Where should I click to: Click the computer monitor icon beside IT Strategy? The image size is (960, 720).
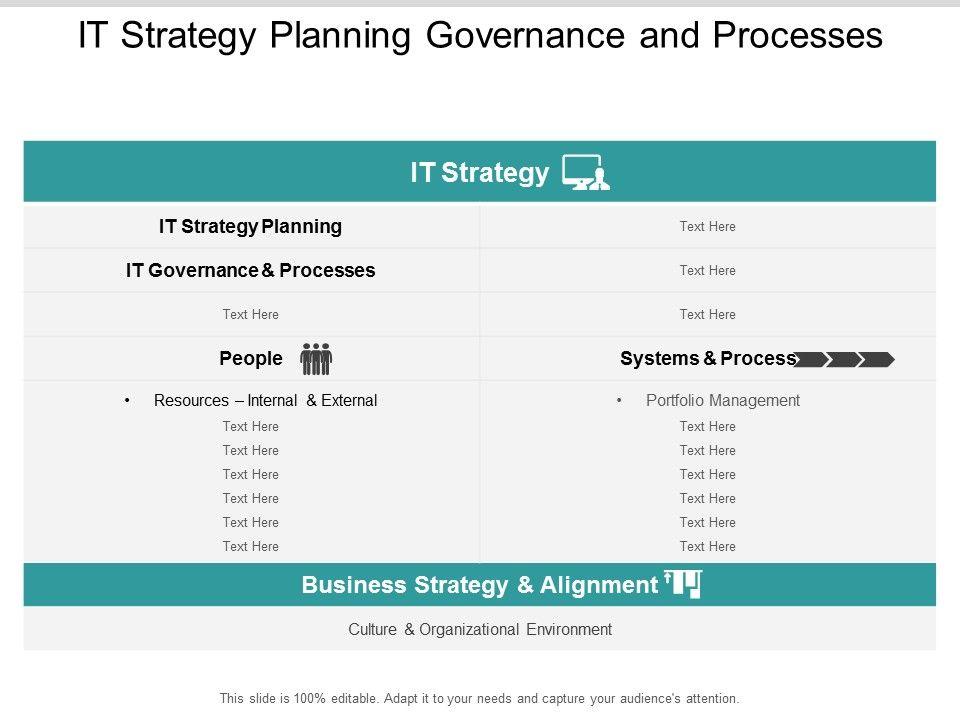coord(586,173)
